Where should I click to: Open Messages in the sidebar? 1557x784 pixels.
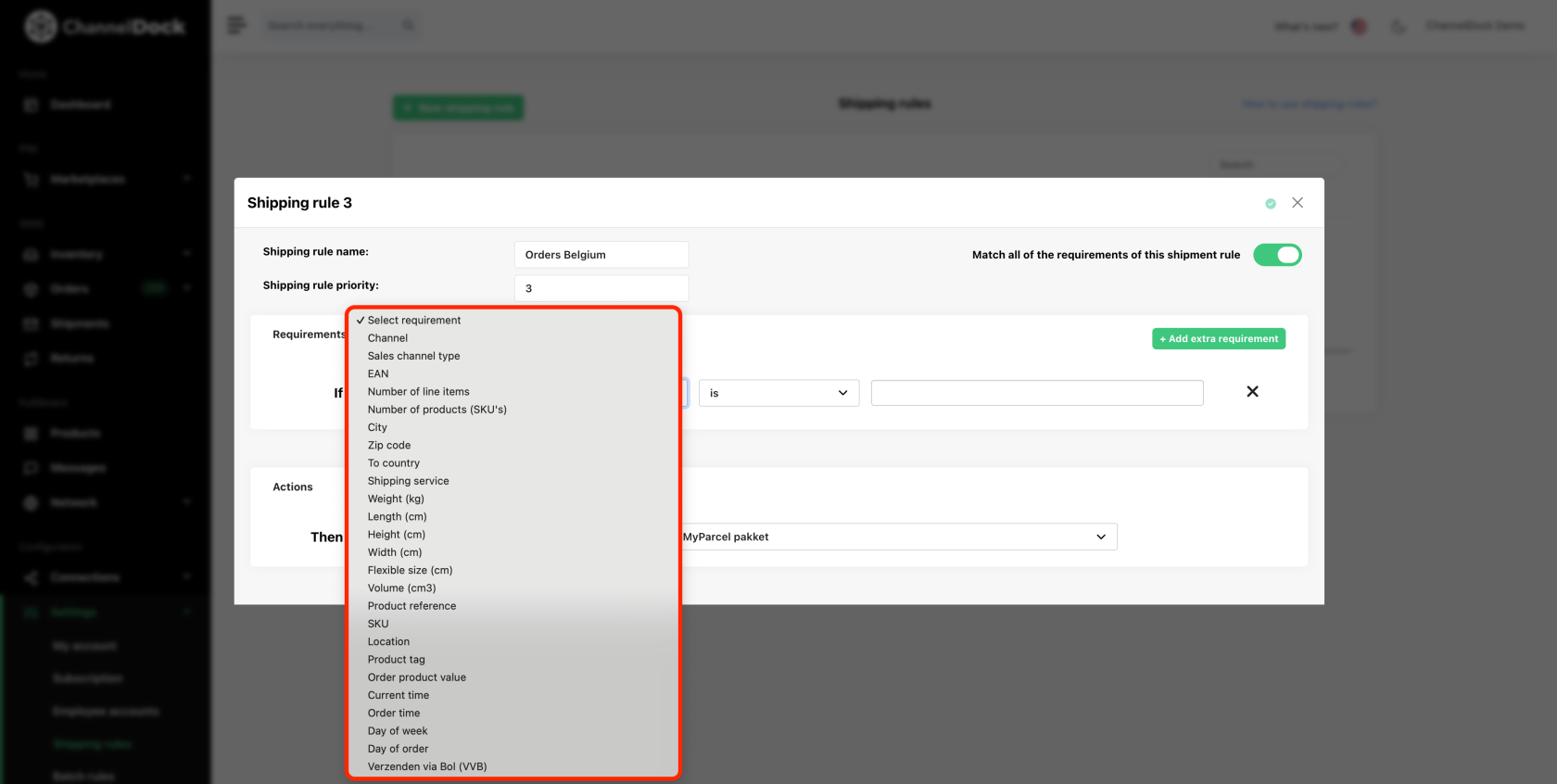pos(78,468)
